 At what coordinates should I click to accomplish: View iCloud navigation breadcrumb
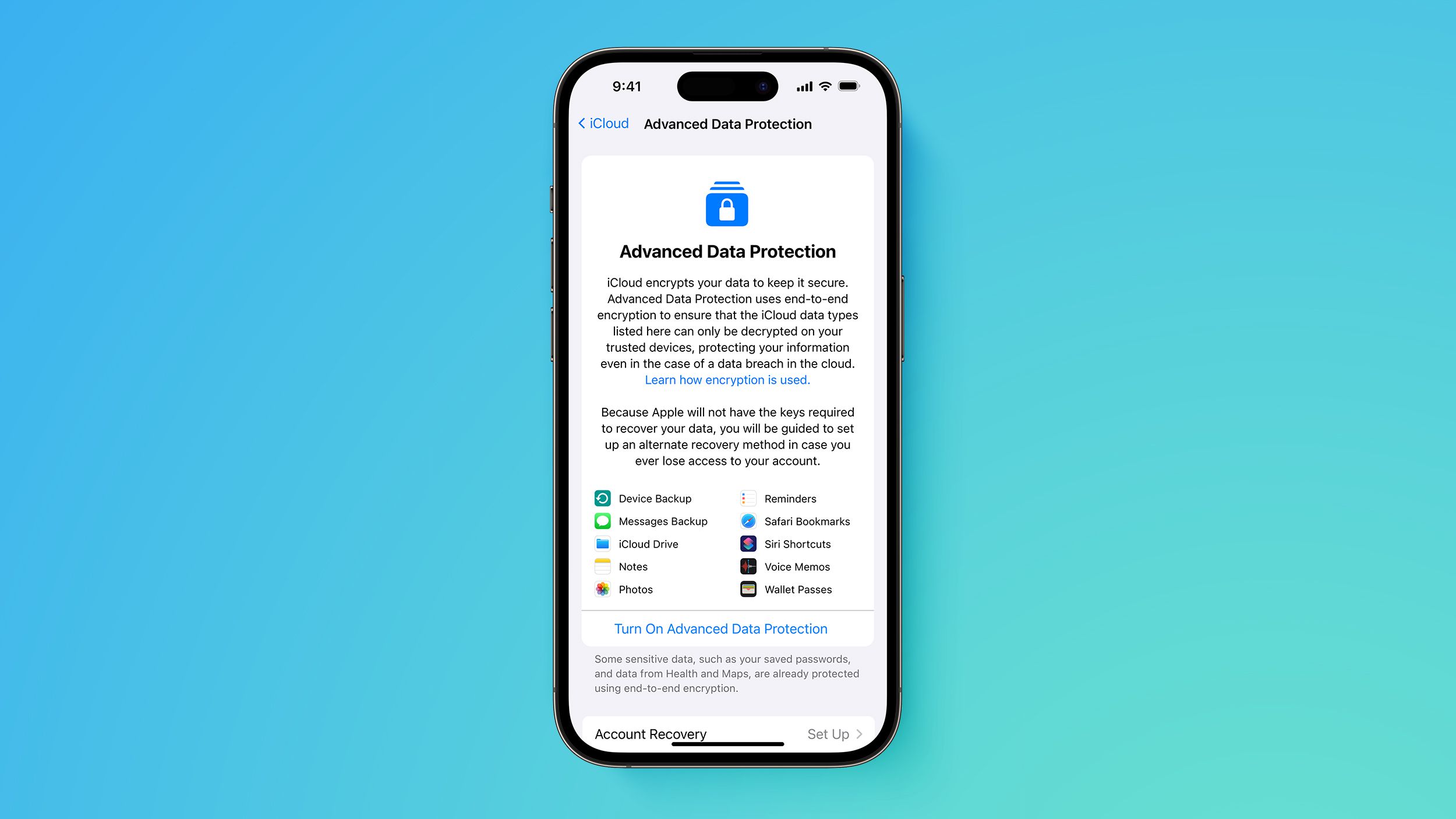(602, 123)
